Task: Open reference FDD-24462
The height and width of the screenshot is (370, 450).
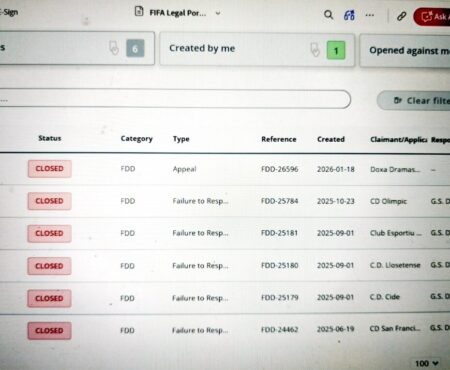Action: [280, 330]
